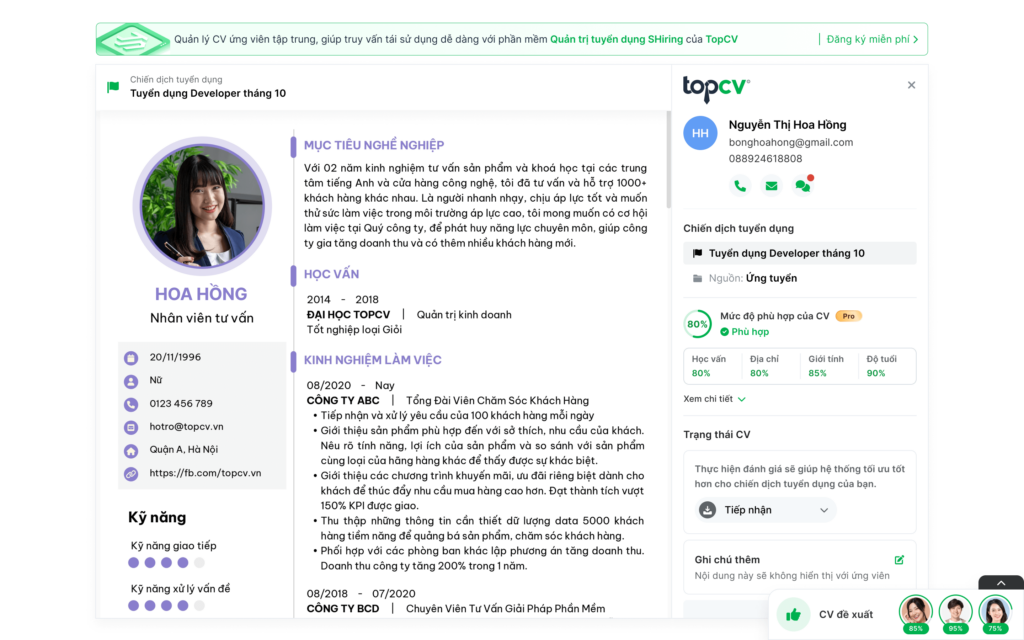1024x640 pixels.
Task: Click the Facebook link icon in CV
Action: tap(131, 474)
